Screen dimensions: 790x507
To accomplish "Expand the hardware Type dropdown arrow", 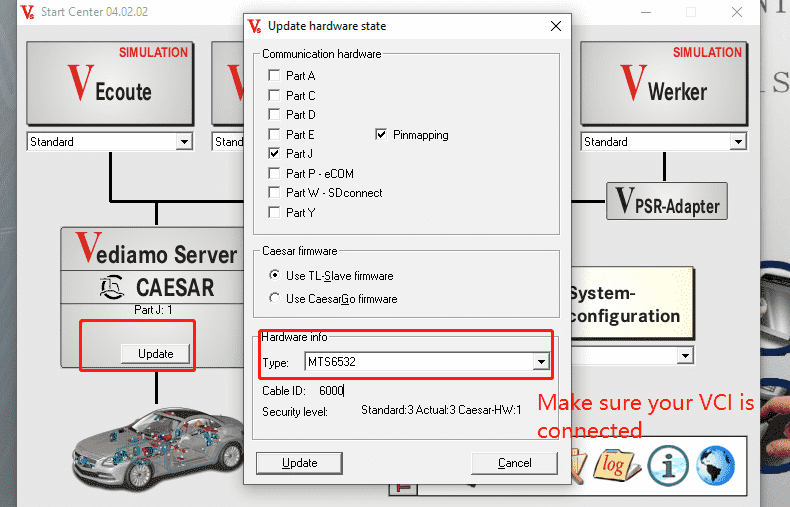I will point(541,362).
